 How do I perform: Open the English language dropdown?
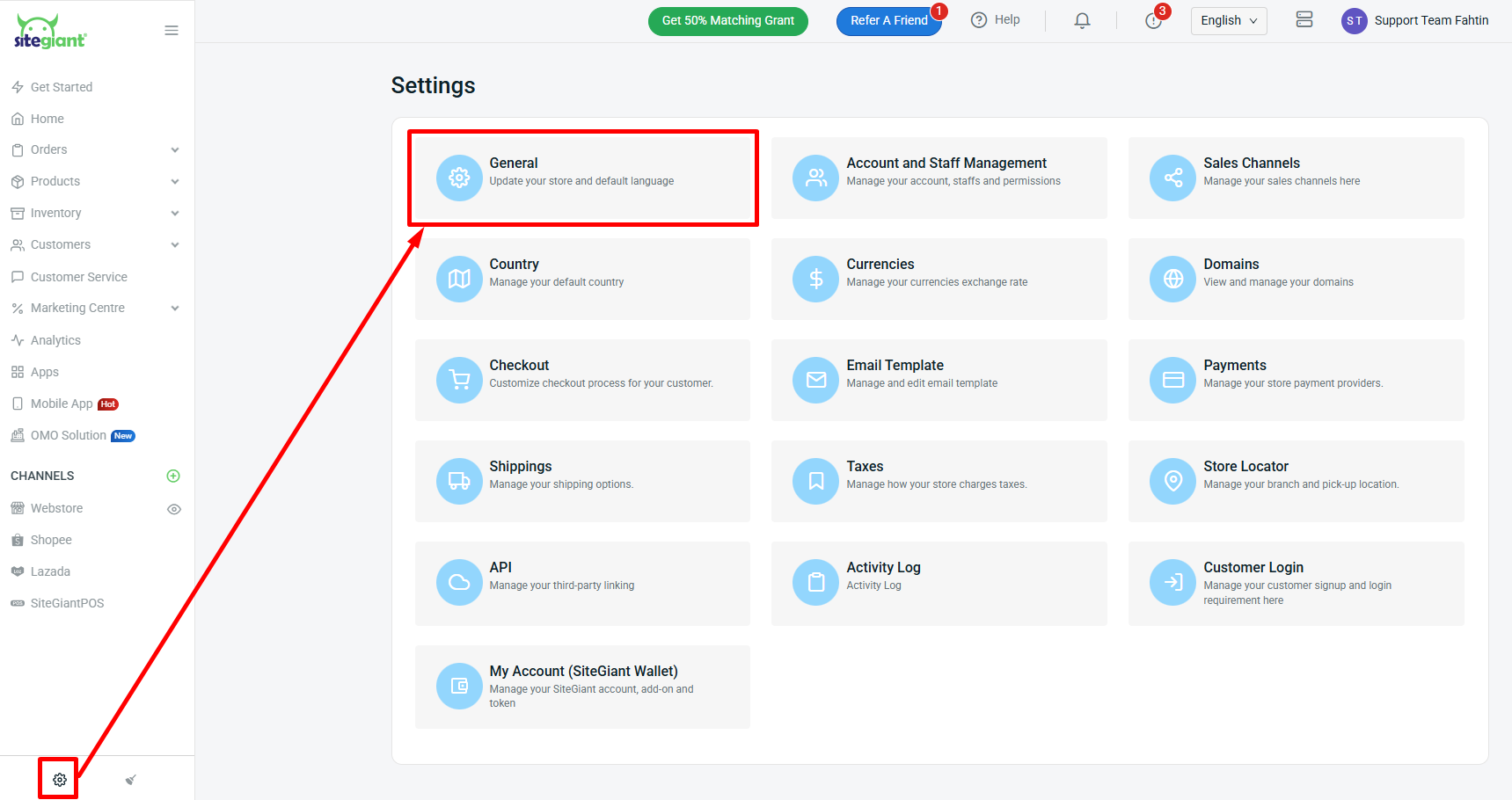pos(1228,20)
